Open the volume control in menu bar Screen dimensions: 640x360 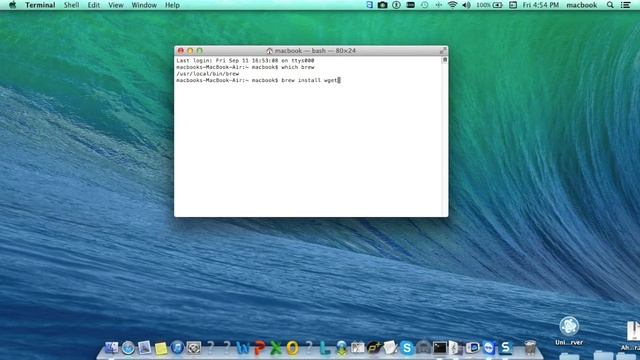(466, 5)
